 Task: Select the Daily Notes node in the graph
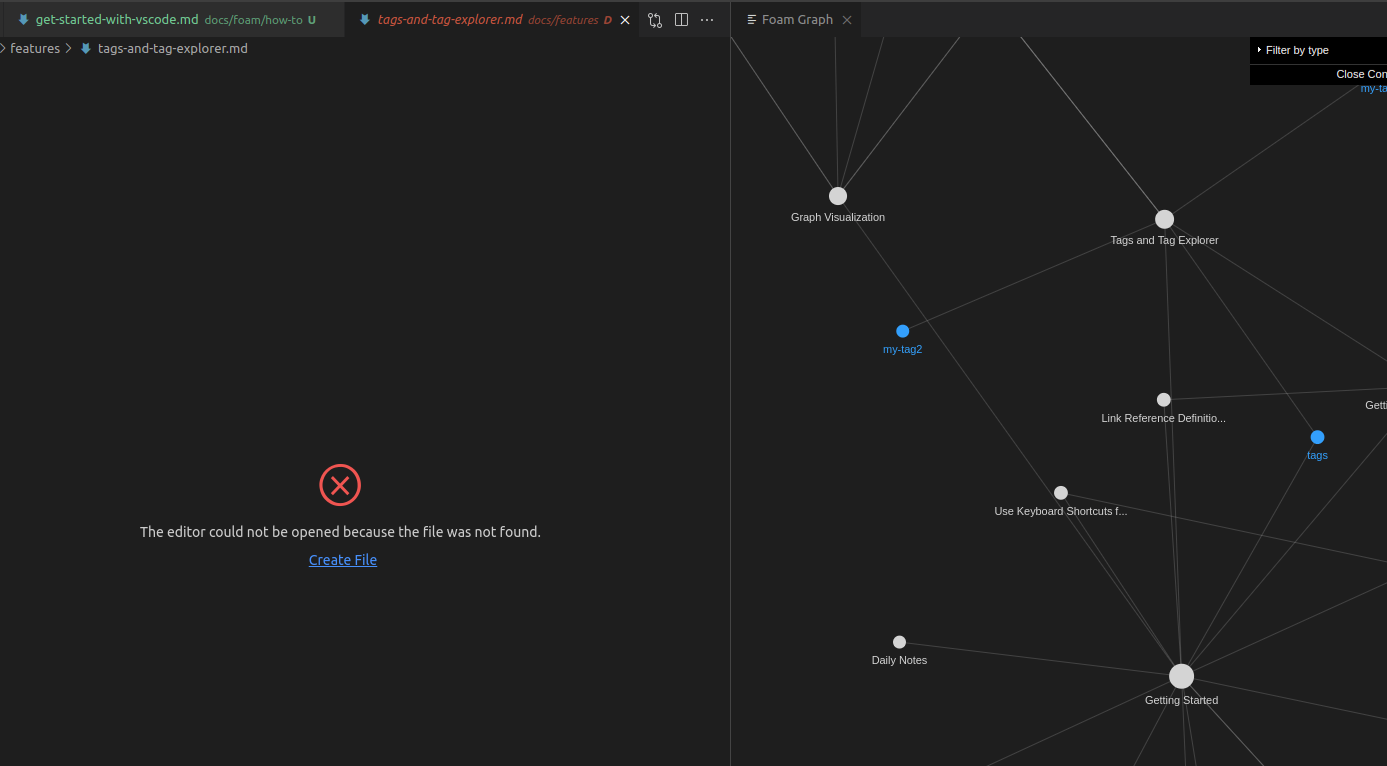898,641
